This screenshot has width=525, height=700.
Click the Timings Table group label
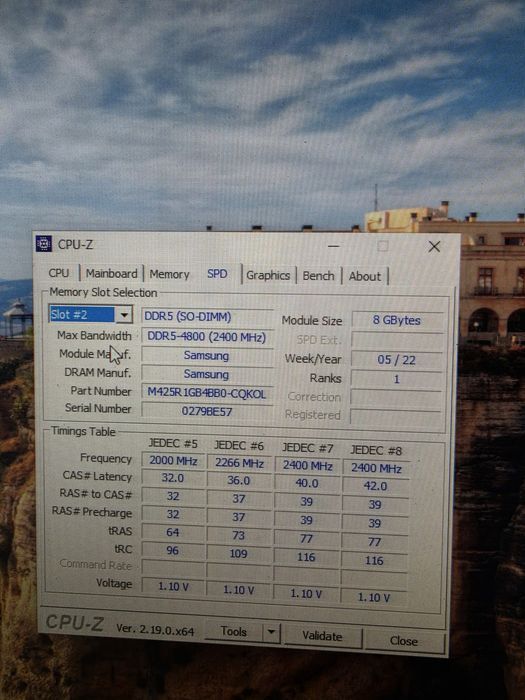point(83,431)
